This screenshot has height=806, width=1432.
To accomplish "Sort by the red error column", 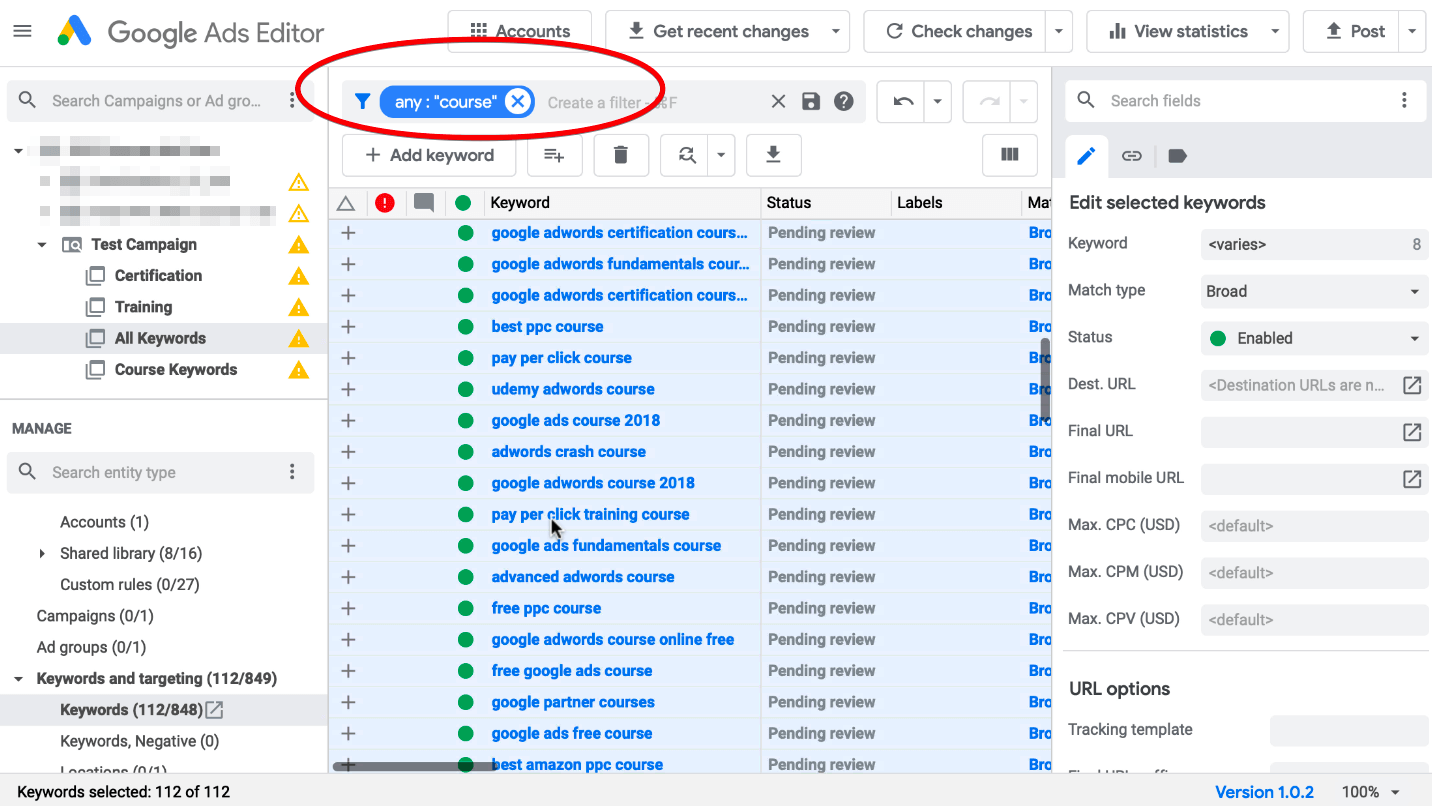I will (x=385, y=203).
